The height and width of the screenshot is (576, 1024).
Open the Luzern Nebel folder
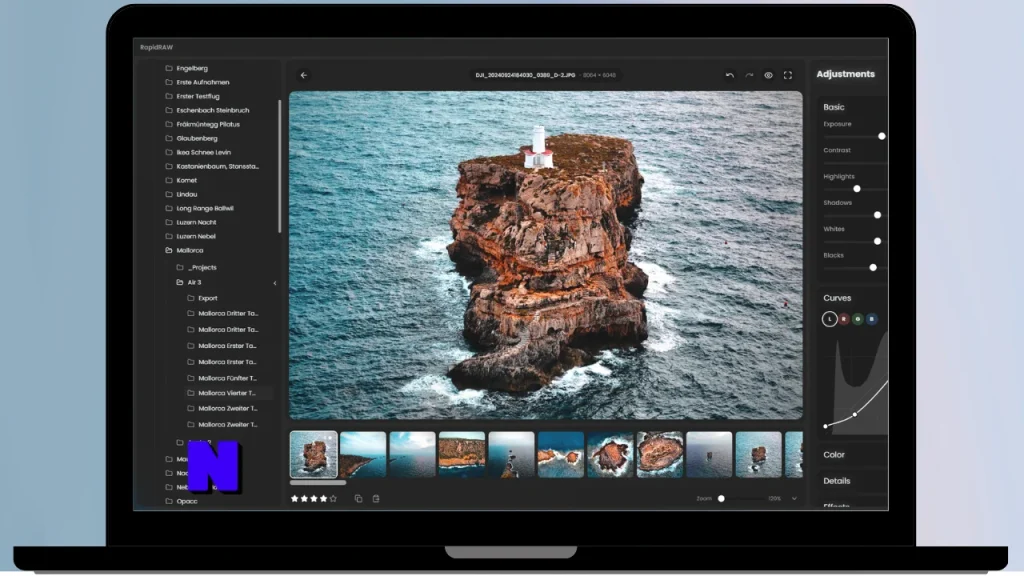[196, 236]
